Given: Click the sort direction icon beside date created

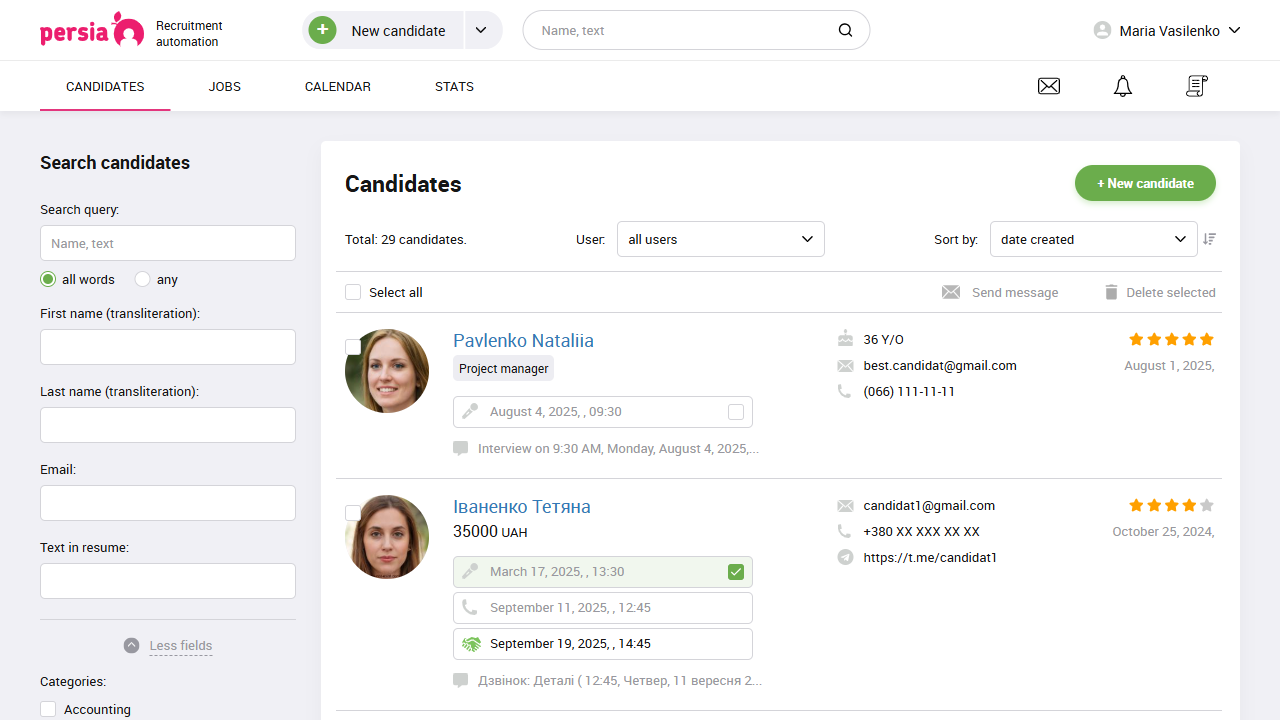Looking at the screenshot, I should [x=1209, y=239].
